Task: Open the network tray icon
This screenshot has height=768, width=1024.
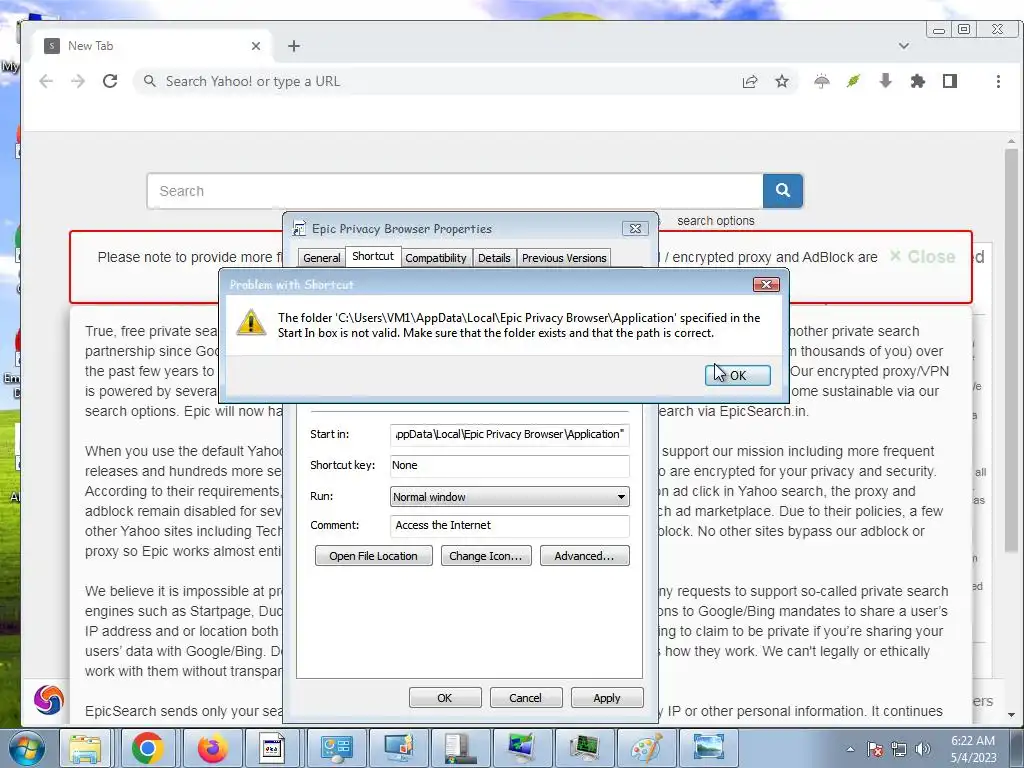Action: click(899, 749)
